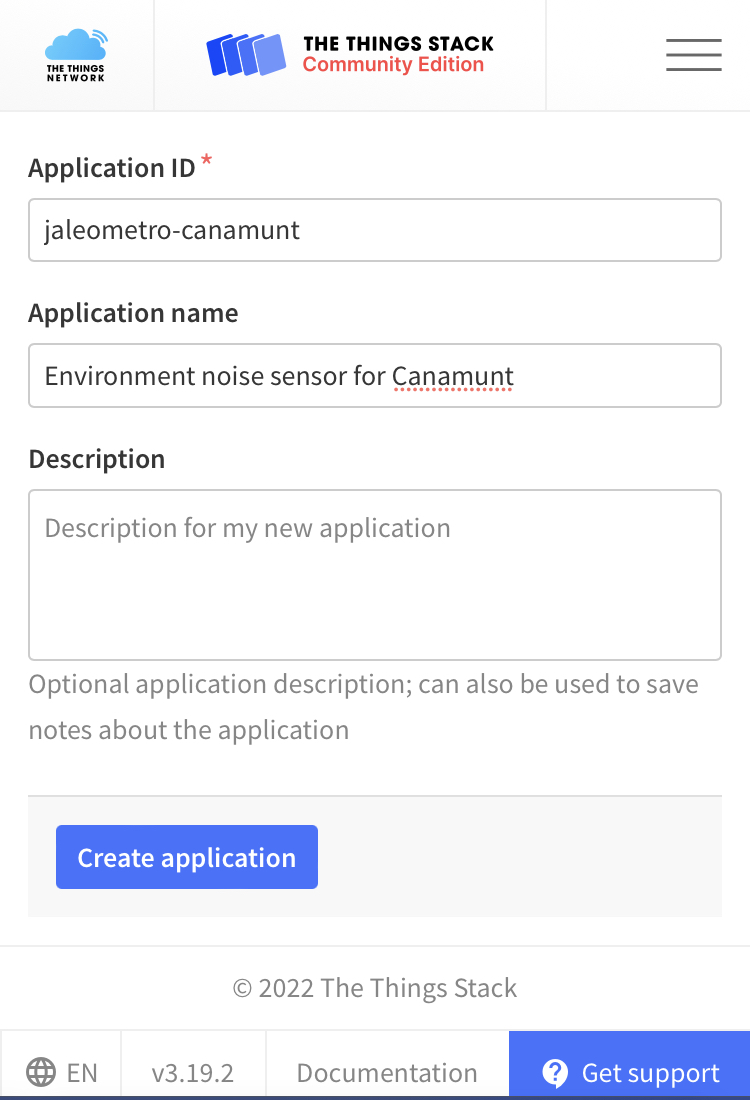
Task: Click into the Application name field
Action: (375, 376)
